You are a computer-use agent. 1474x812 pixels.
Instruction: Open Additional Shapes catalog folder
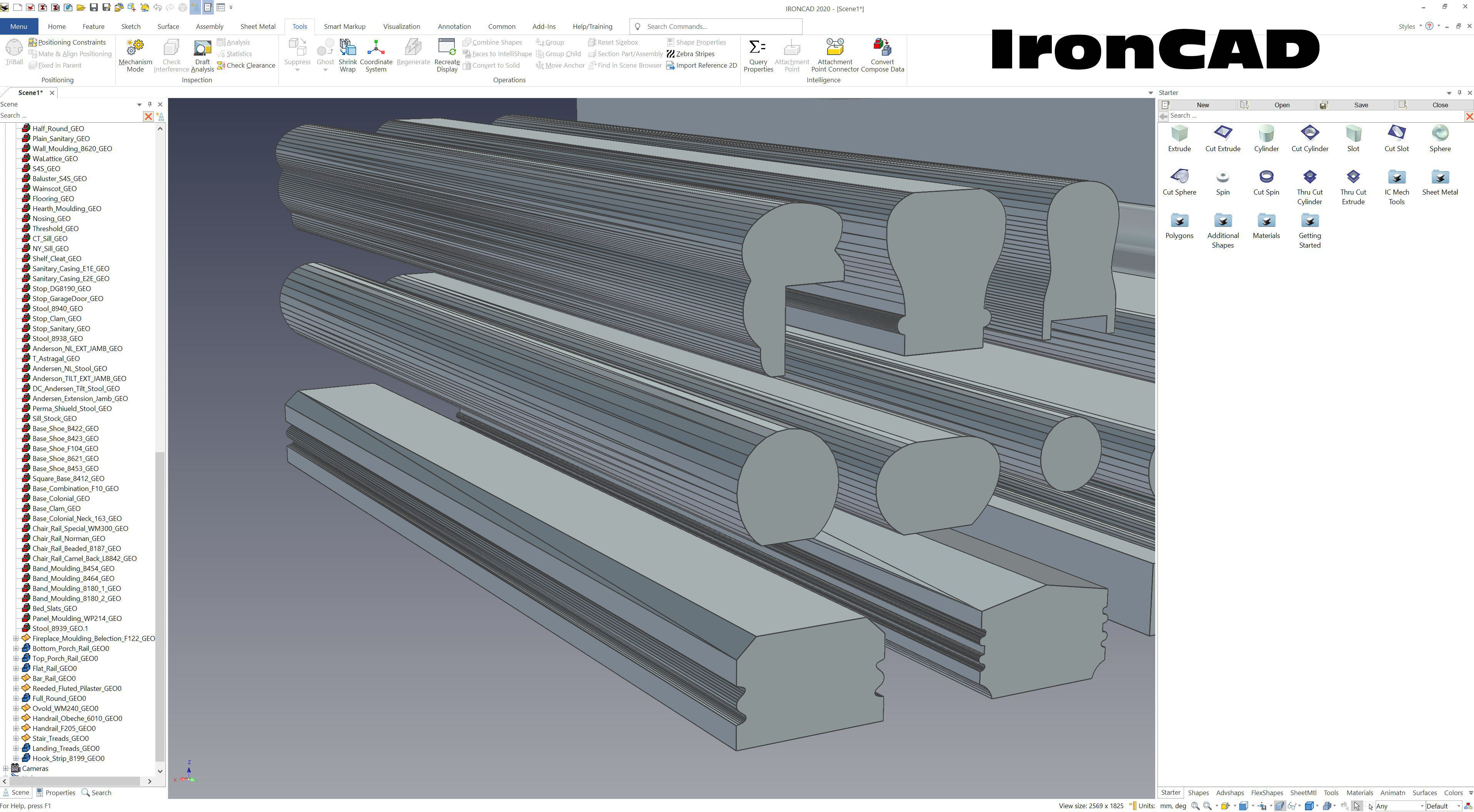pyautogui.click(x=1223, y=231)
